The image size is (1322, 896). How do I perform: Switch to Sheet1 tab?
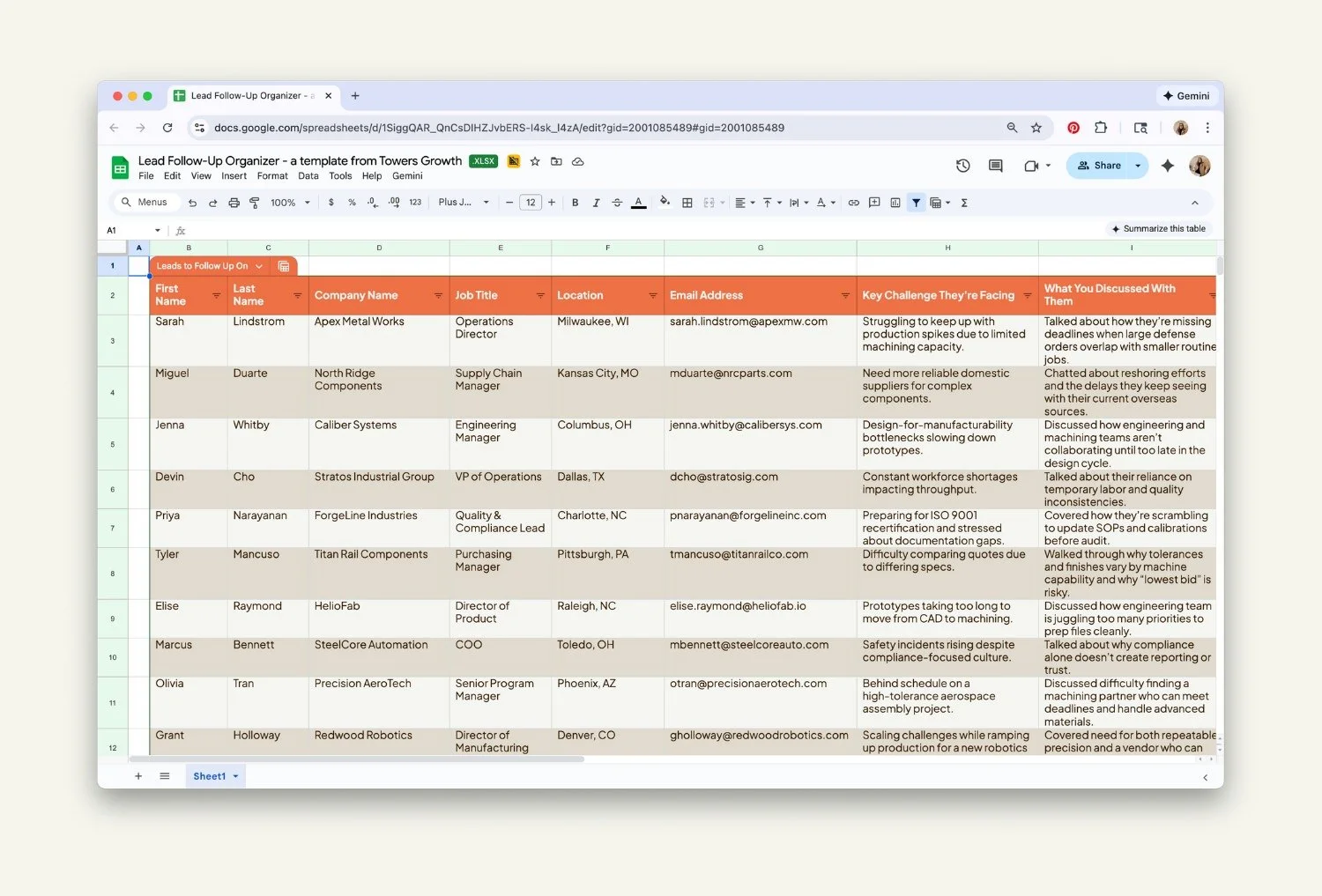210,776
